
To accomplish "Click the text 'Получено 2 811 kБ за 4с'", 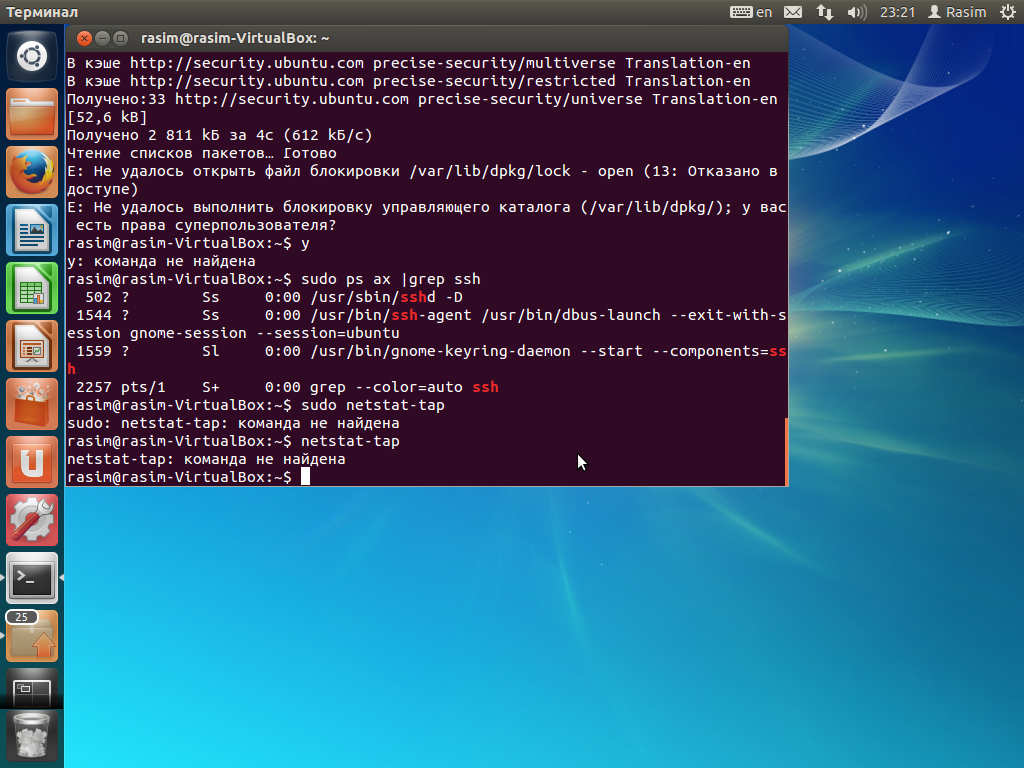I will [x=170, y=135].
